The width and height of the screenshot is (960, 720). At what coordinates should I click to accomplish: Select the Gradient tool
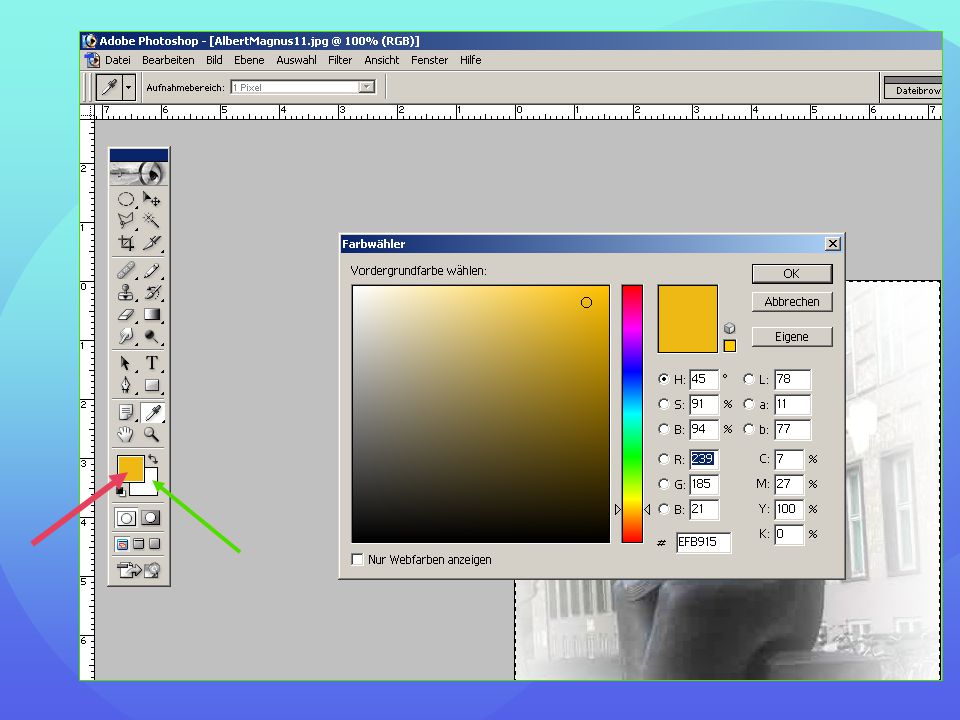(151, 314)
